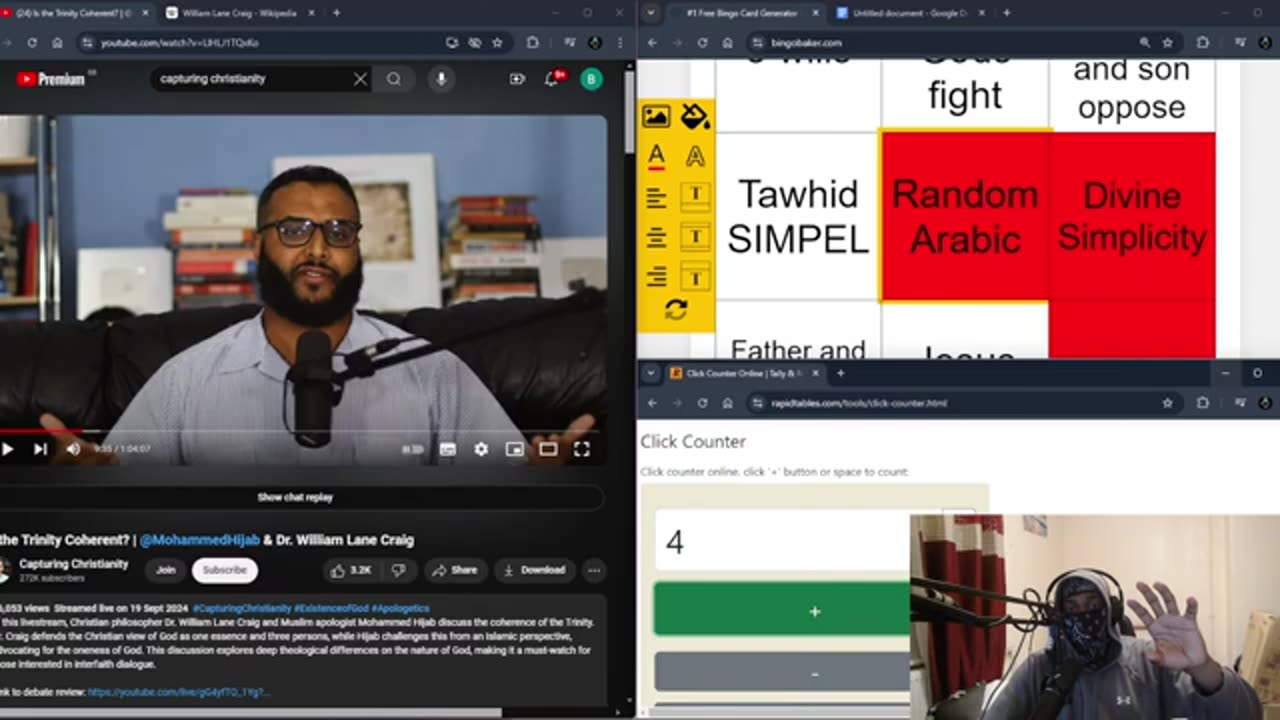This screenshot has height=720, width=1280.
Task: Open YouTube Create video menu
Action: click(x=517, y=79)
